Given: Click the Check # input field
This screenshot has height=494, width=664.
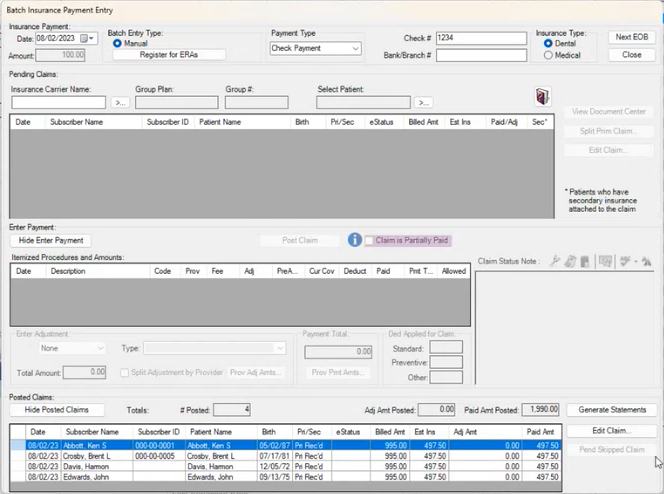Looking at the screenshot, I should pos(480,38).
